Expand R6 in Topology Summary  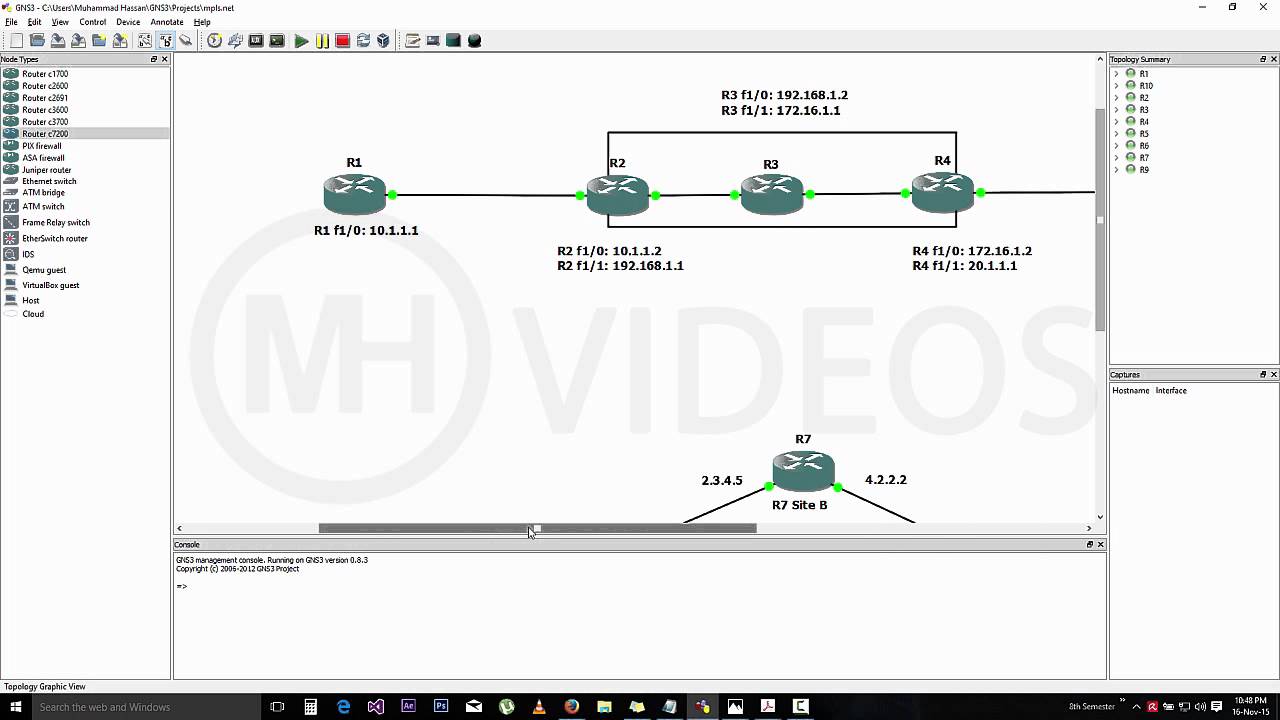click(1116, 146)
